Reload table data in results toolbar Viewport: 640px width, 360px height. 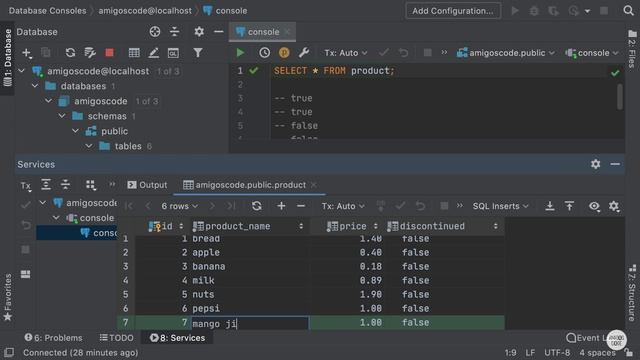[x=257, y=206]
